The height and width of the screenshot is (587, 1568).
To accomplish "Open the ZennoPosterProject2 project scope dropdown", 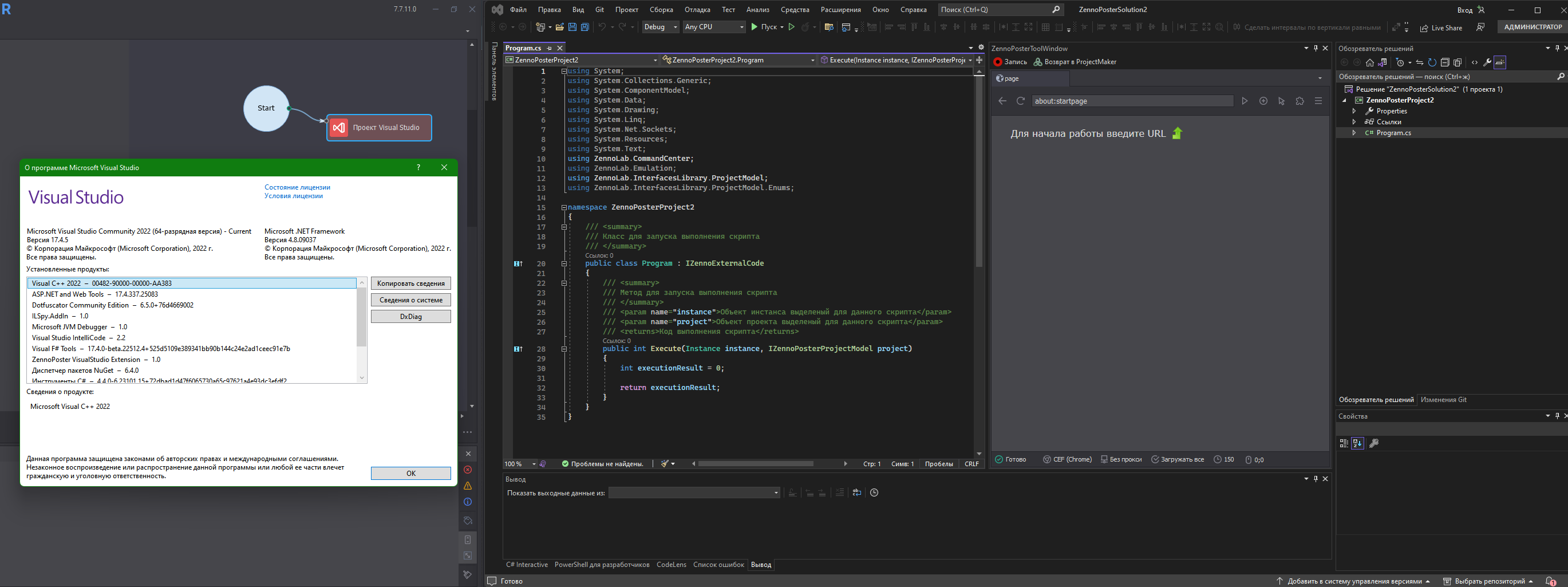I will click(581, 60).
